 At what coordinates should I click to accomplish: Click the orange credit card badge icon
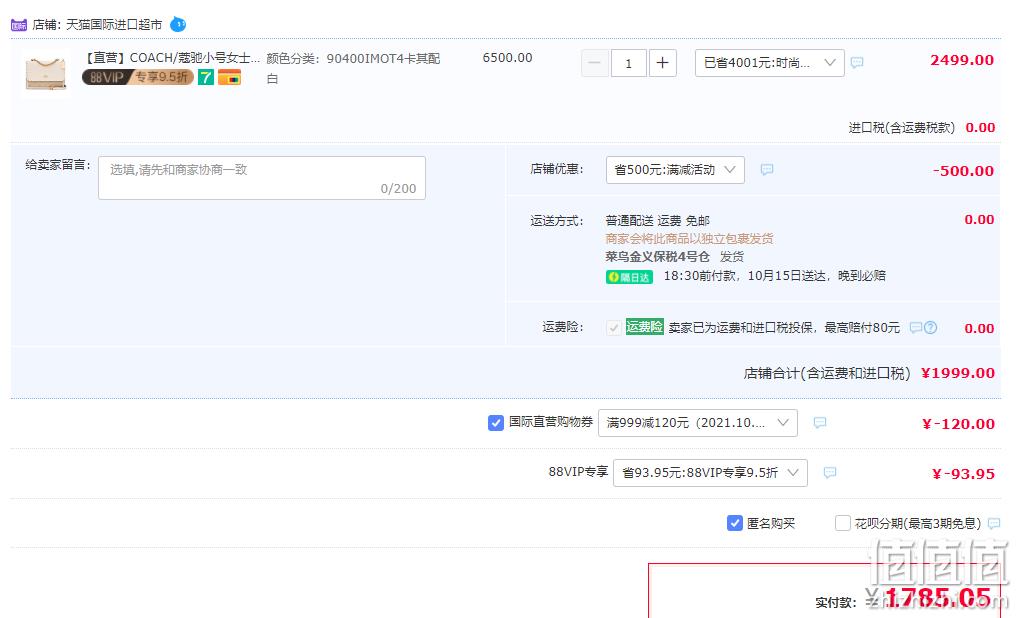click(229, 77)
